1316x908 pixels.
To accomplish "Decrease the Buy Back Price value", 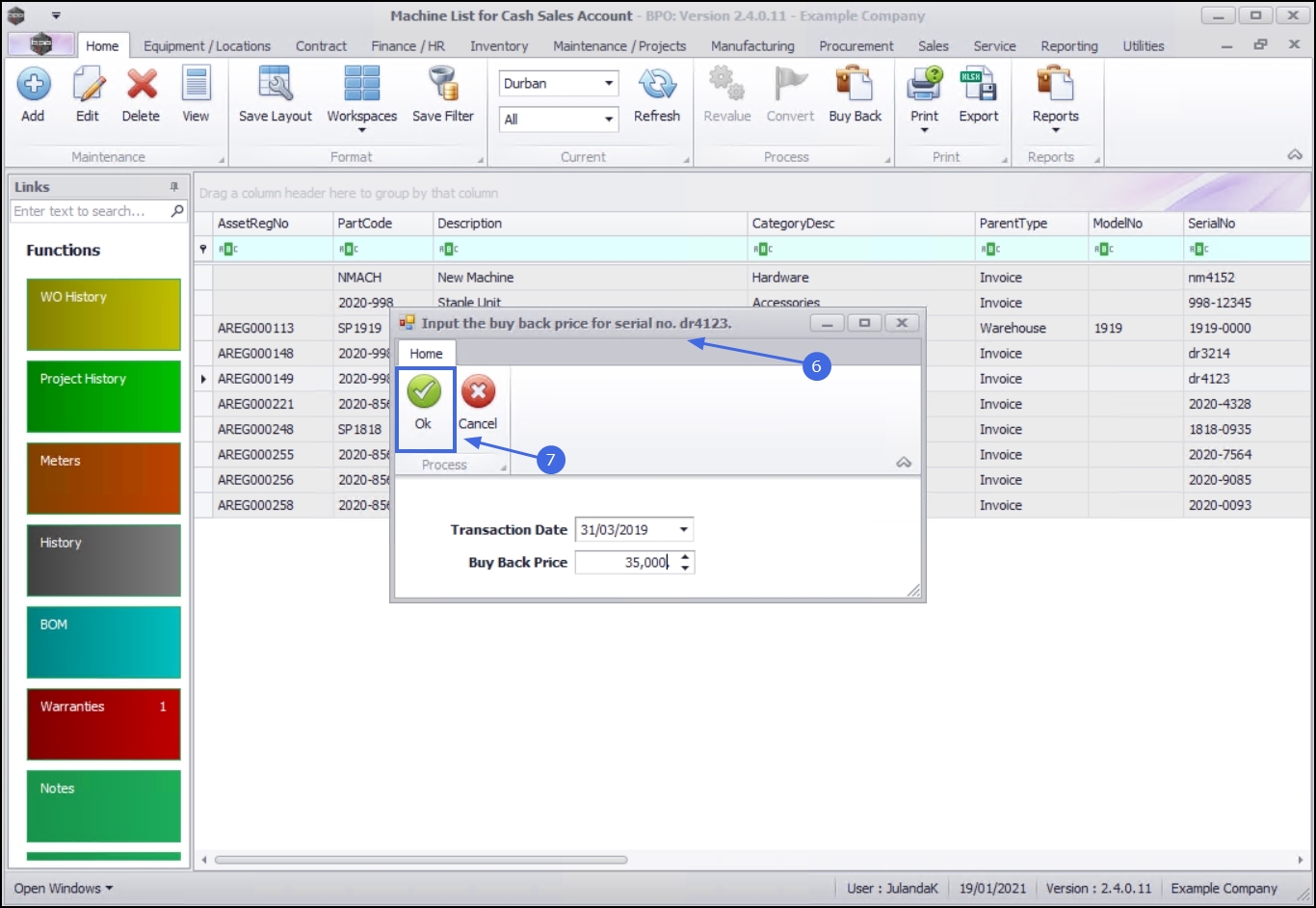I will pyautogui.click(x=685, y=568).
